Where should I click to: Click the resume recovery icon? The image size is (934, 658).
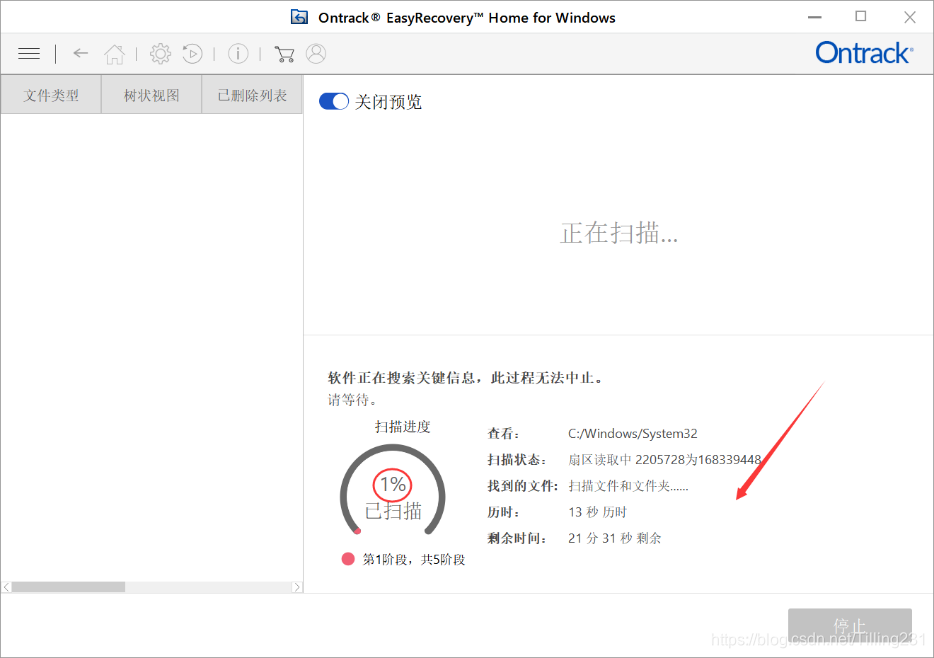[x=192, y=54]
